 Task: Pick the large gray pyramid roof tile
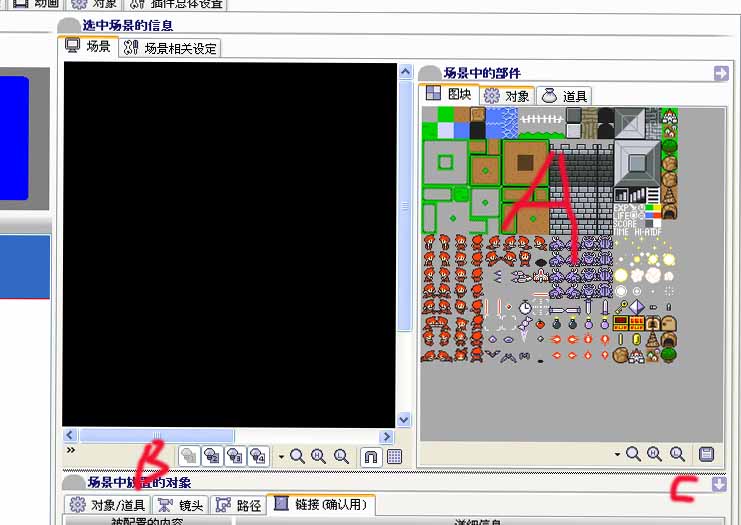point(637,164)
